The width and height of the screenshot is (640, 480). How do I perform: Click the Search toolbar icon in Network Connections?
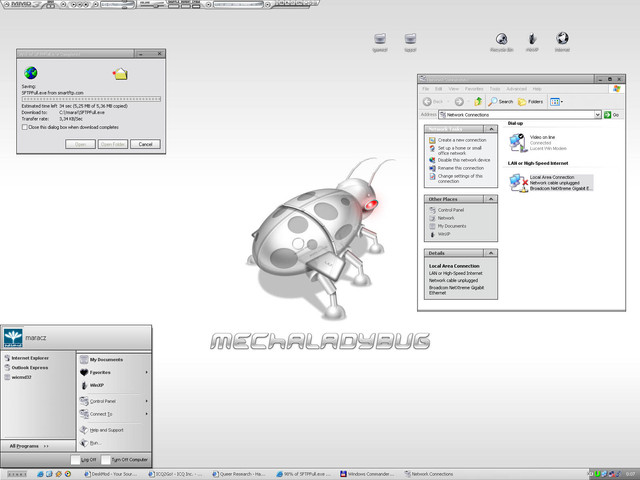point(500,101)
